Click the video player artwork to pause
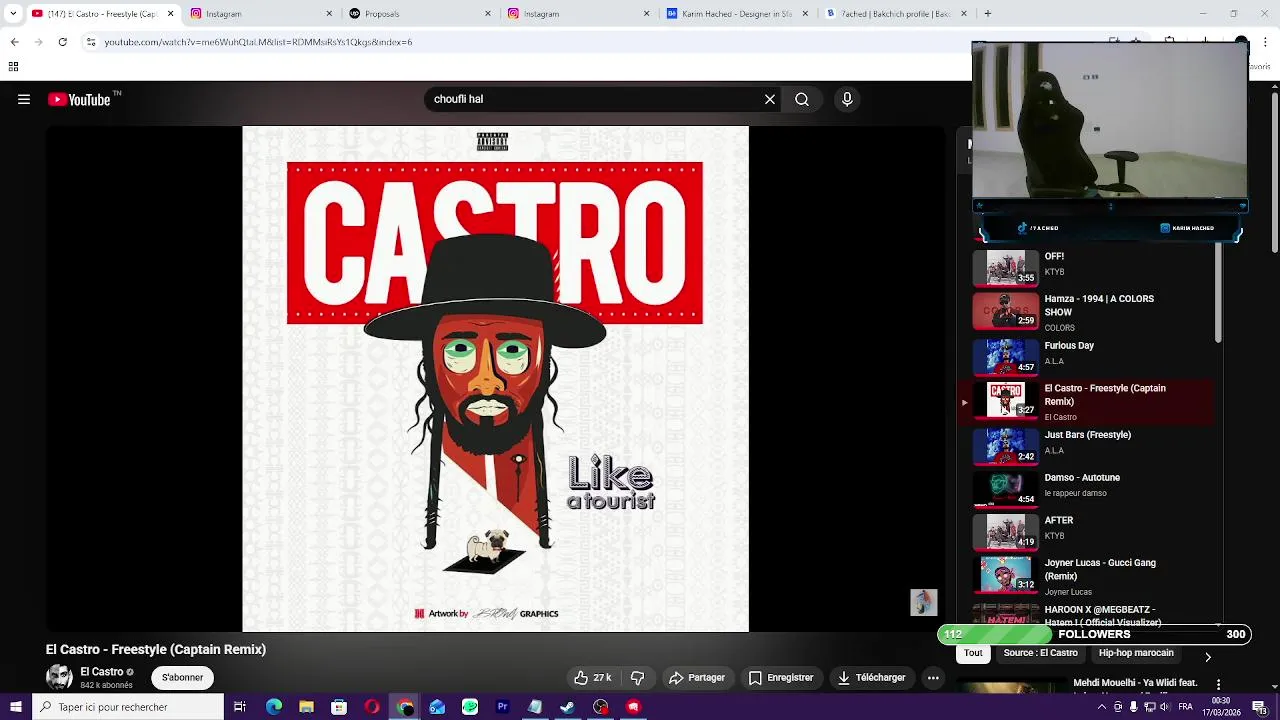Screen dimensions: 1280x720 [495, 379]
